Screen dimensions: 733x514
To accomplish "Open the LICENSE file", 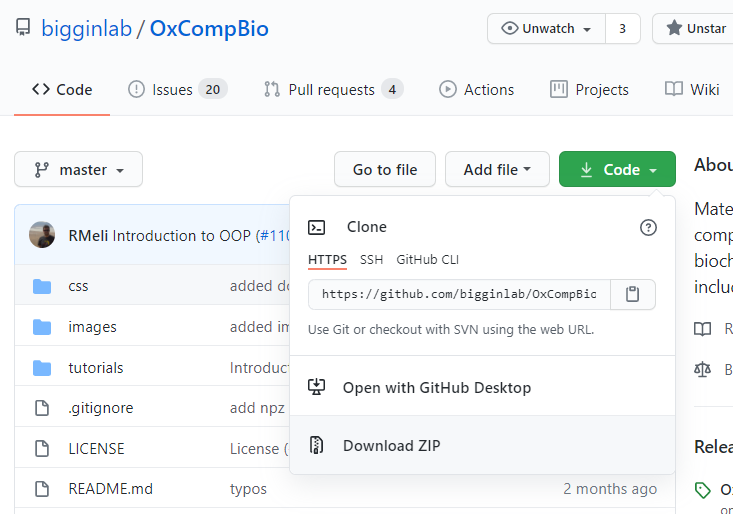I will (x=96, y=449).
